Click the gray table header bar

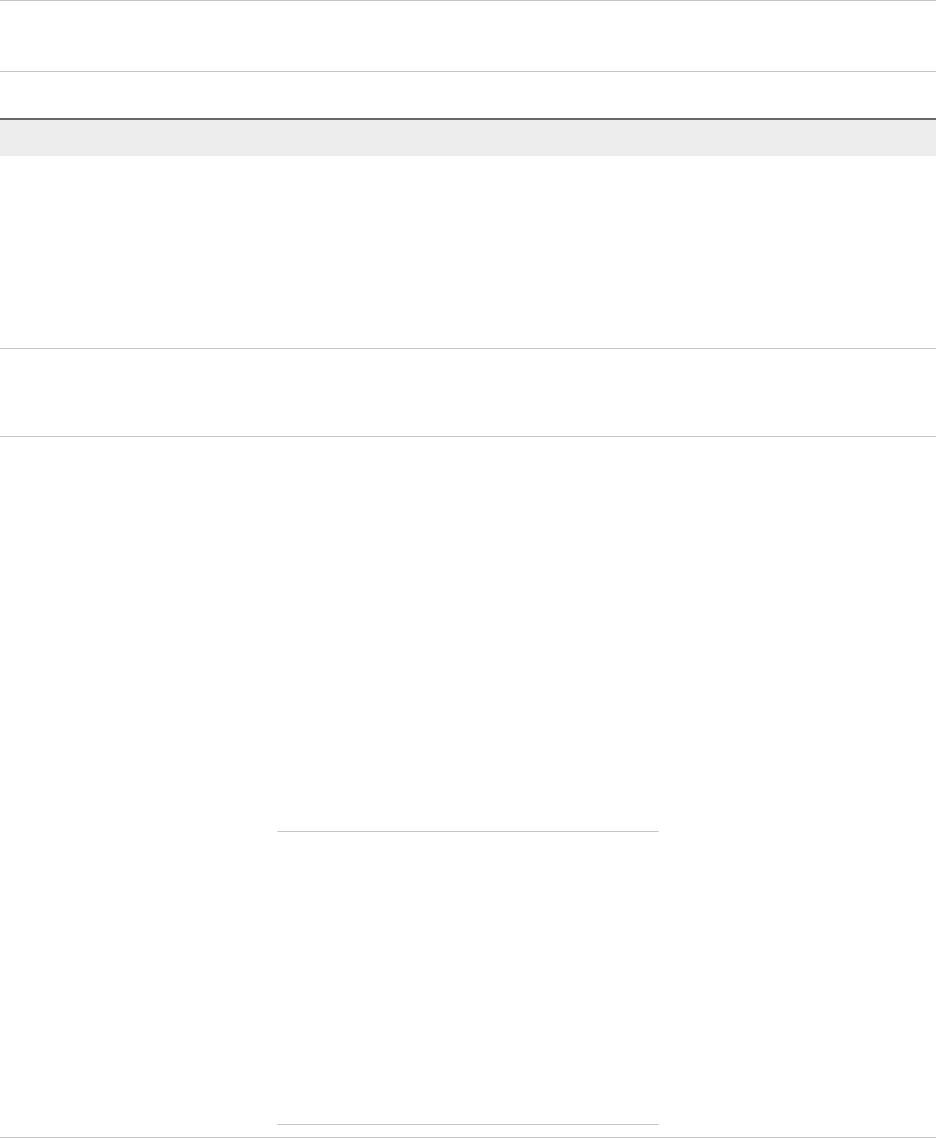pyautogui.click(x=468, y=138)
